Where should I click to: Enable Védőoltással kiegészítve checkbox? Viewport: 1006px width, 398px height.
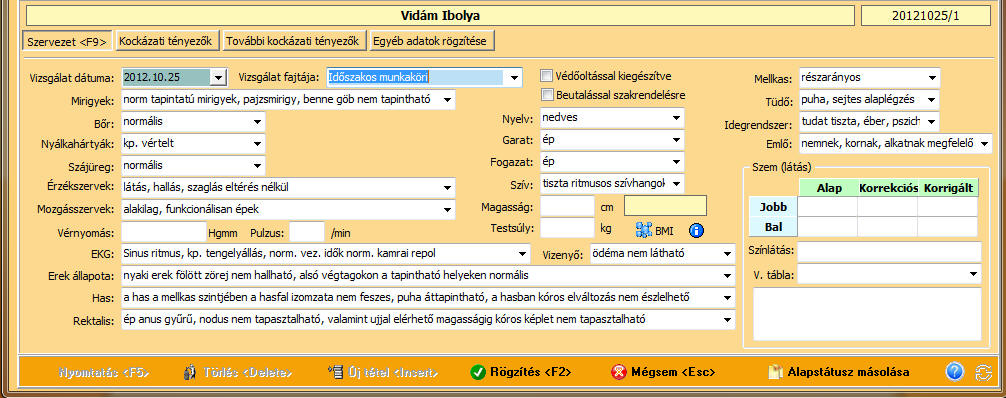547,76
